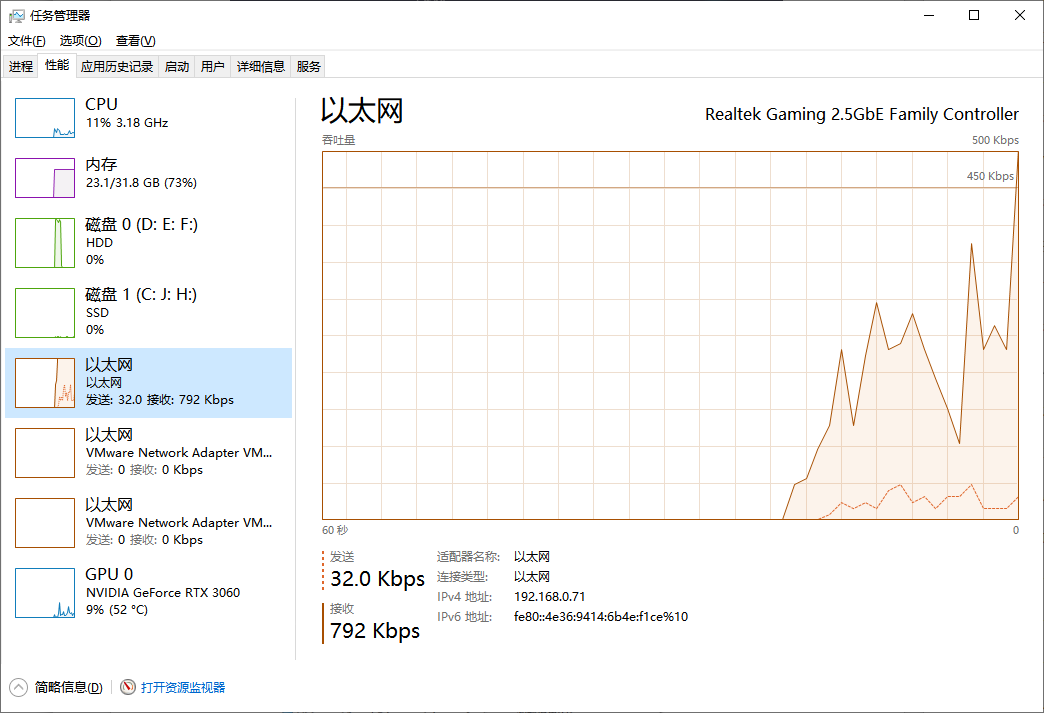Switch to the 服务 tab
The image size is (1044, 713).
tap(308, 67)
